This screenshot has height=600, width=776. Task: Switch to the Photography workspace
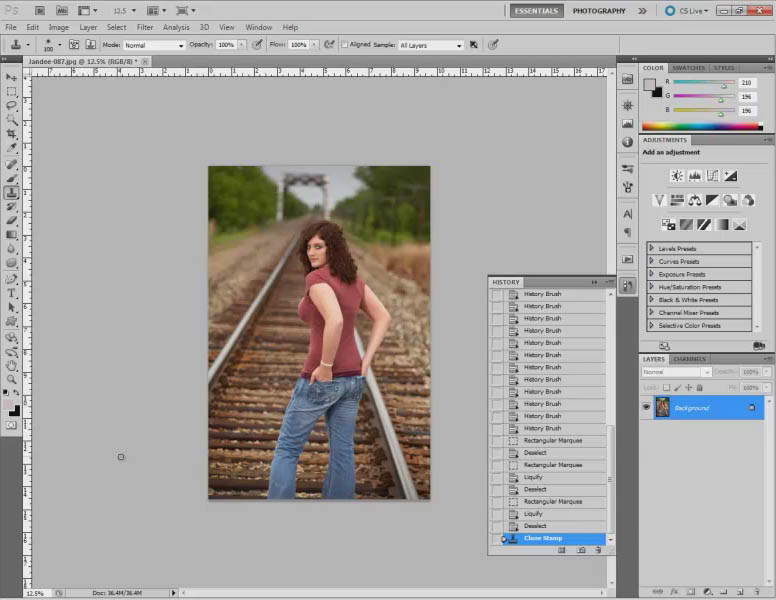point(599,11)
